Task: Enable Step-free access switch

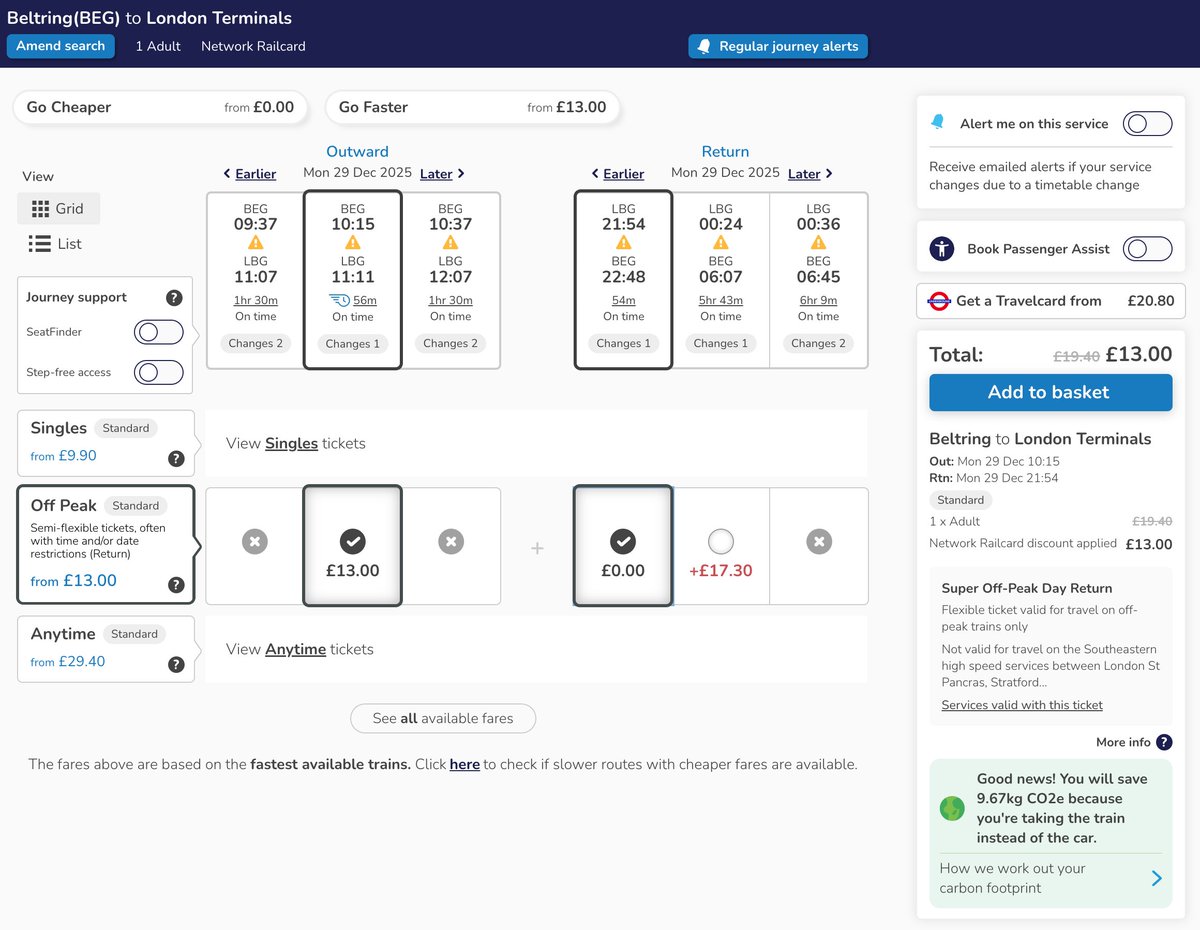Action: click(159, 373)
